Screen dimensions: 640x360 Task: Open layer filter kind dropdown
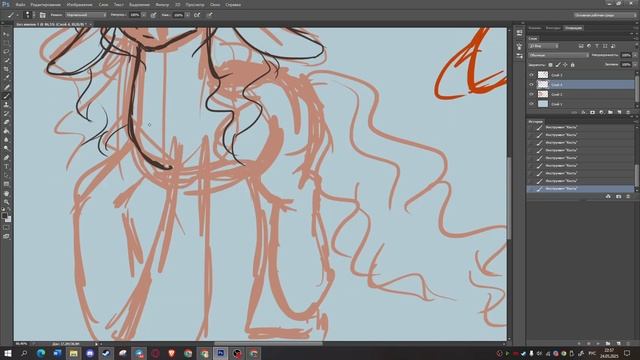tap(543, 46)
